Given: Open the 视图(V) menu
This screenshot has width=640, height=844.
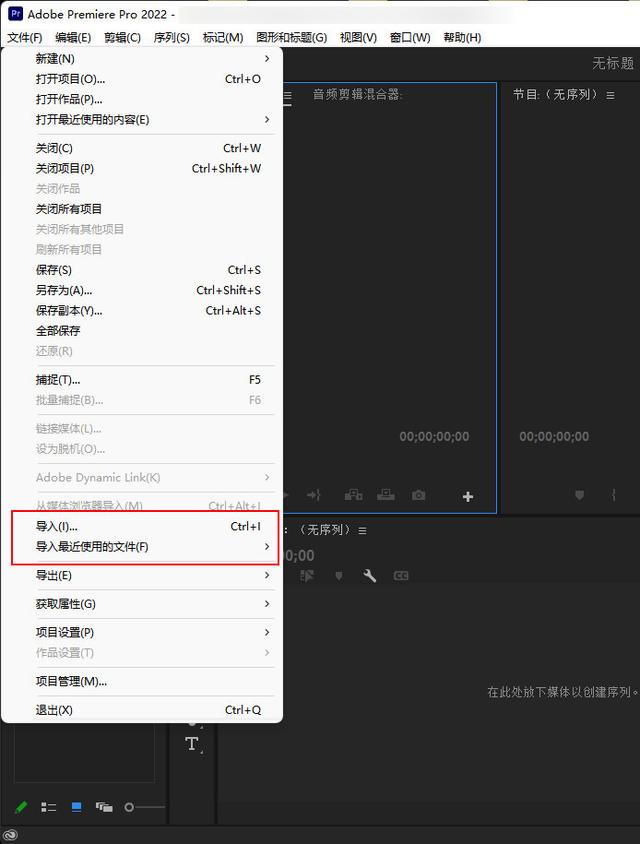Looking at the screenshot, I should click(x=358, y=37).
